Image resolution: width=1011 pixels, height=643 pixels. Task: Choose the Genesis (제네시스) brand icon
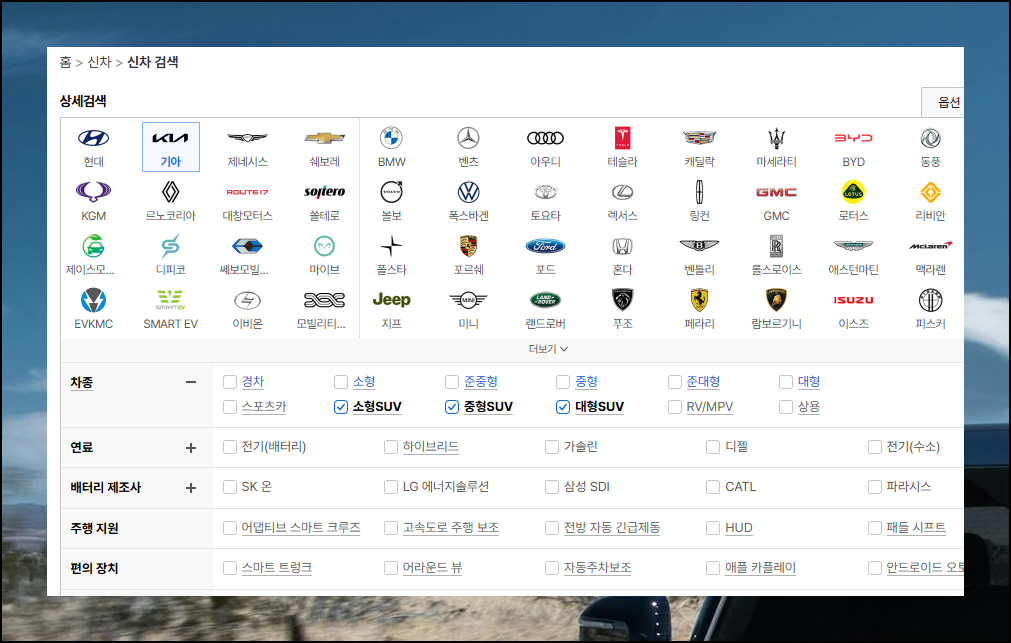(248, 138)
